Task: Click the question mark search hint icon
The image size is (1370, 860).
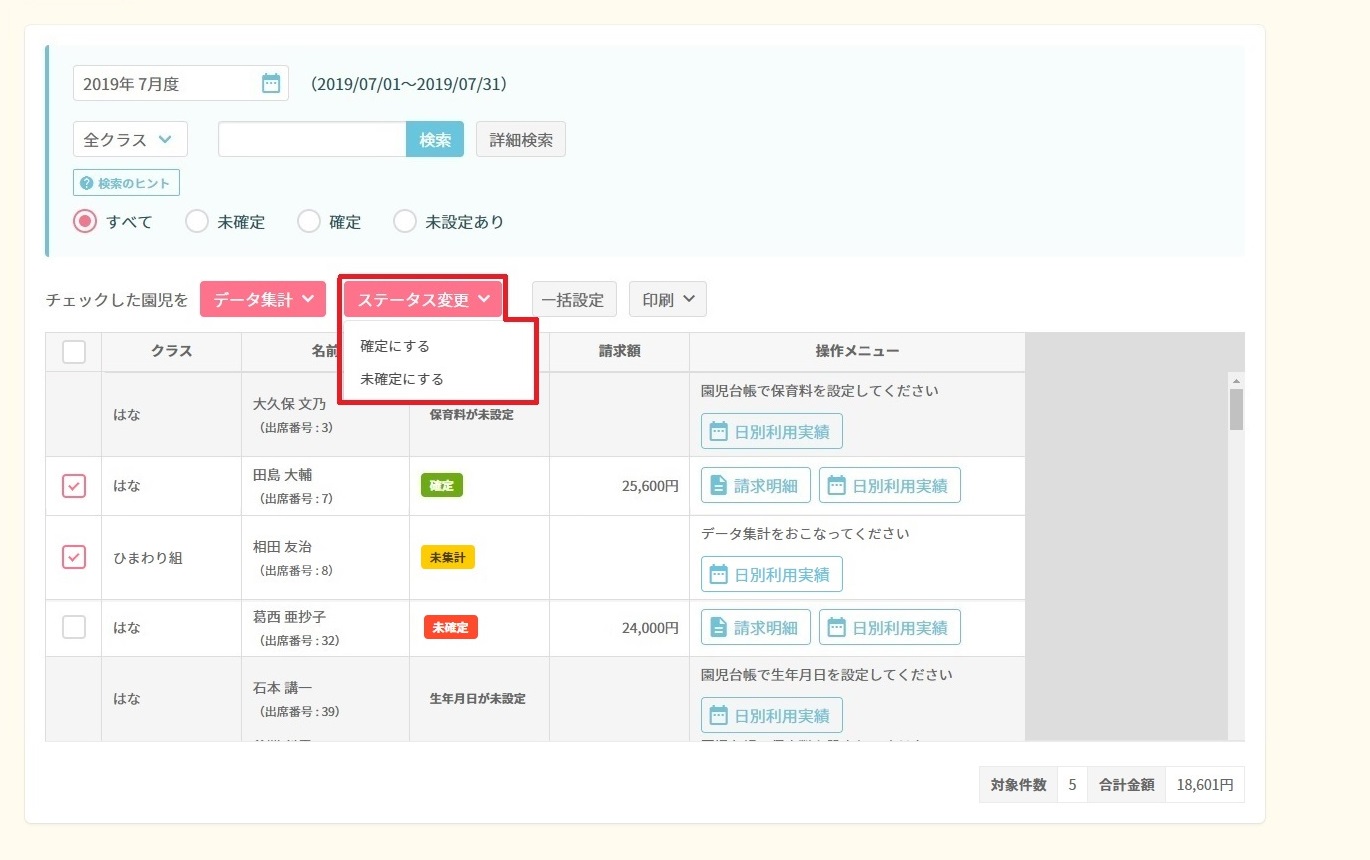Action: 87,183
